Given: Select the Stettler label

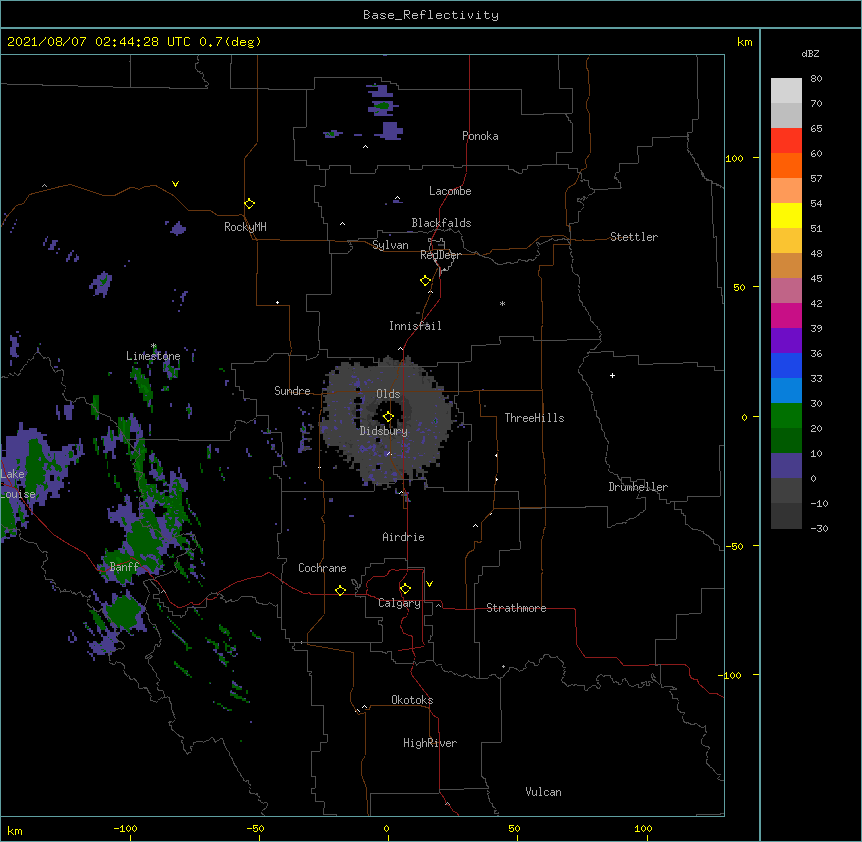Looking at the screenshot, I should (634, 237).
